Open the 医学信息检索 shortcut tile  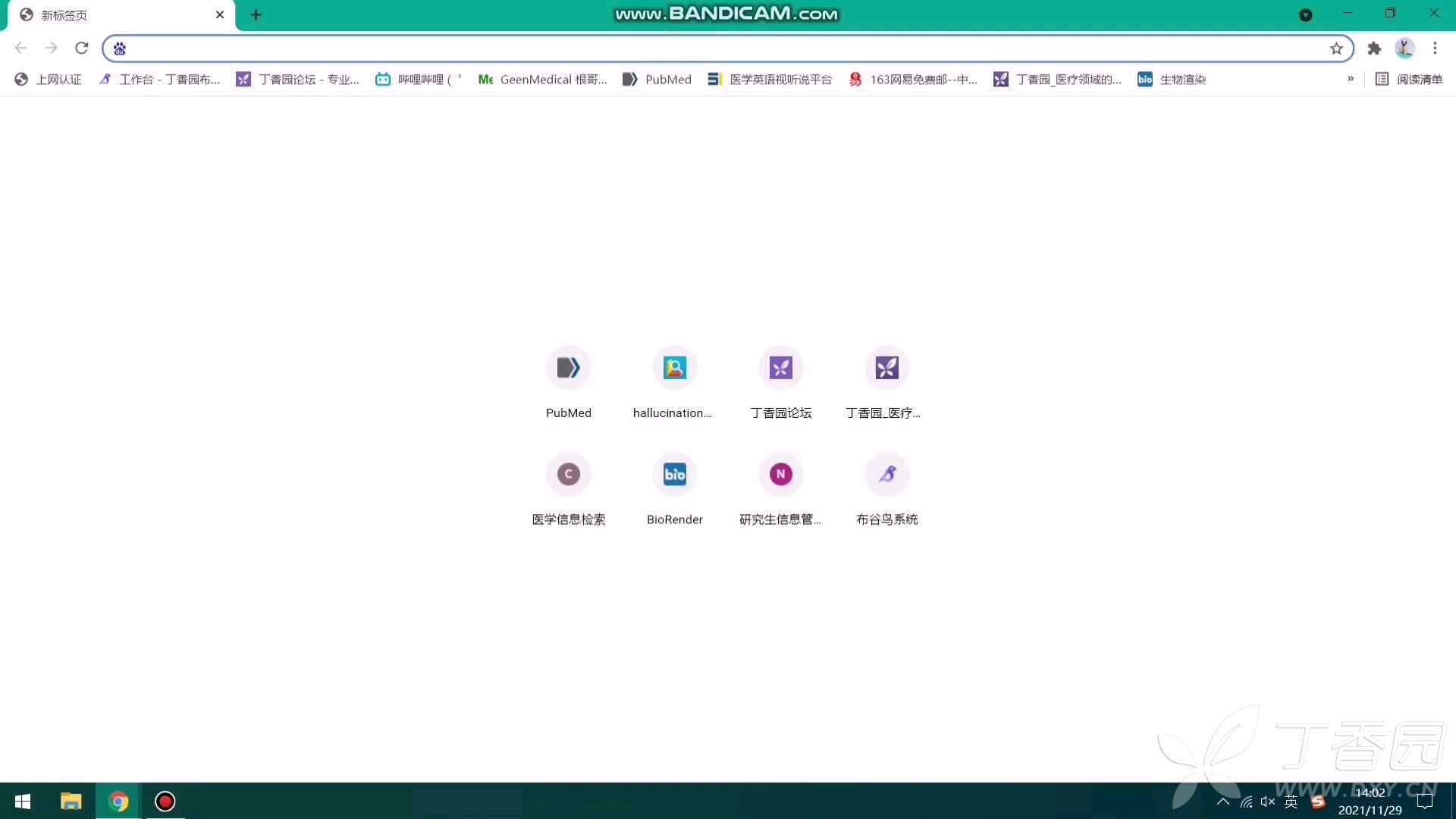pos(568,489)
